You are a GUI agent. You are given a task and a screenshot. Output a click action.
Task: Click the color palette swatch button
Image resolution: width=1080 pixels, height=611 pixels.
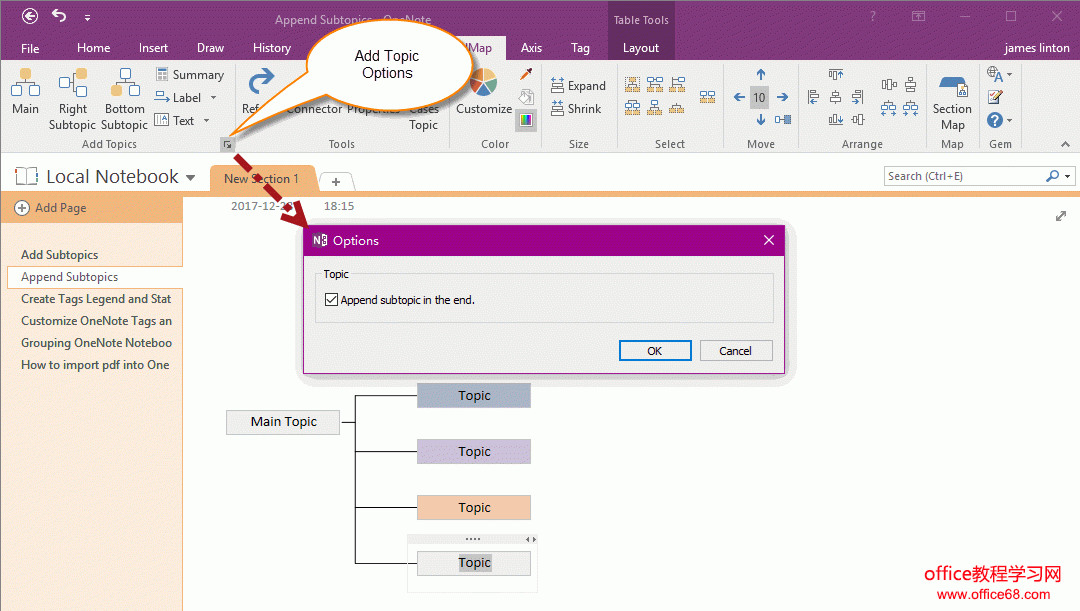[x=526, y=120]
